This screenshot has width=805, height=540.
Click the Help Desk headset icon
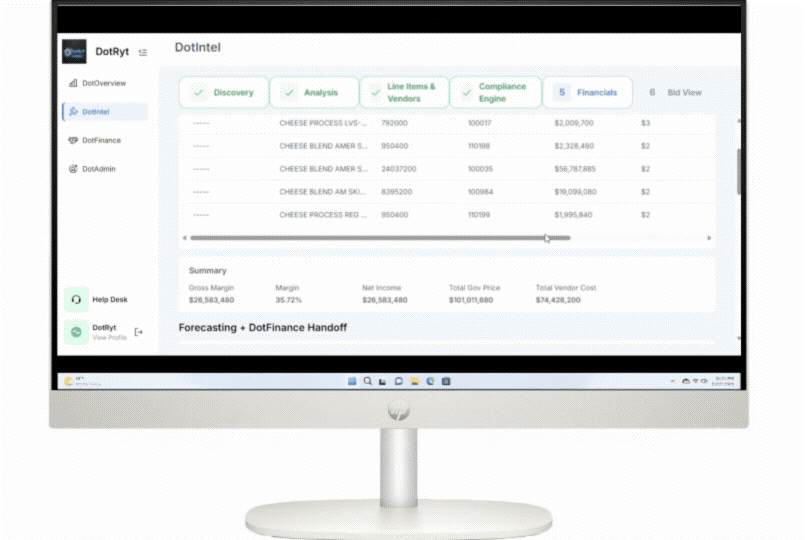pyautogui.click(x=76, y=300)
